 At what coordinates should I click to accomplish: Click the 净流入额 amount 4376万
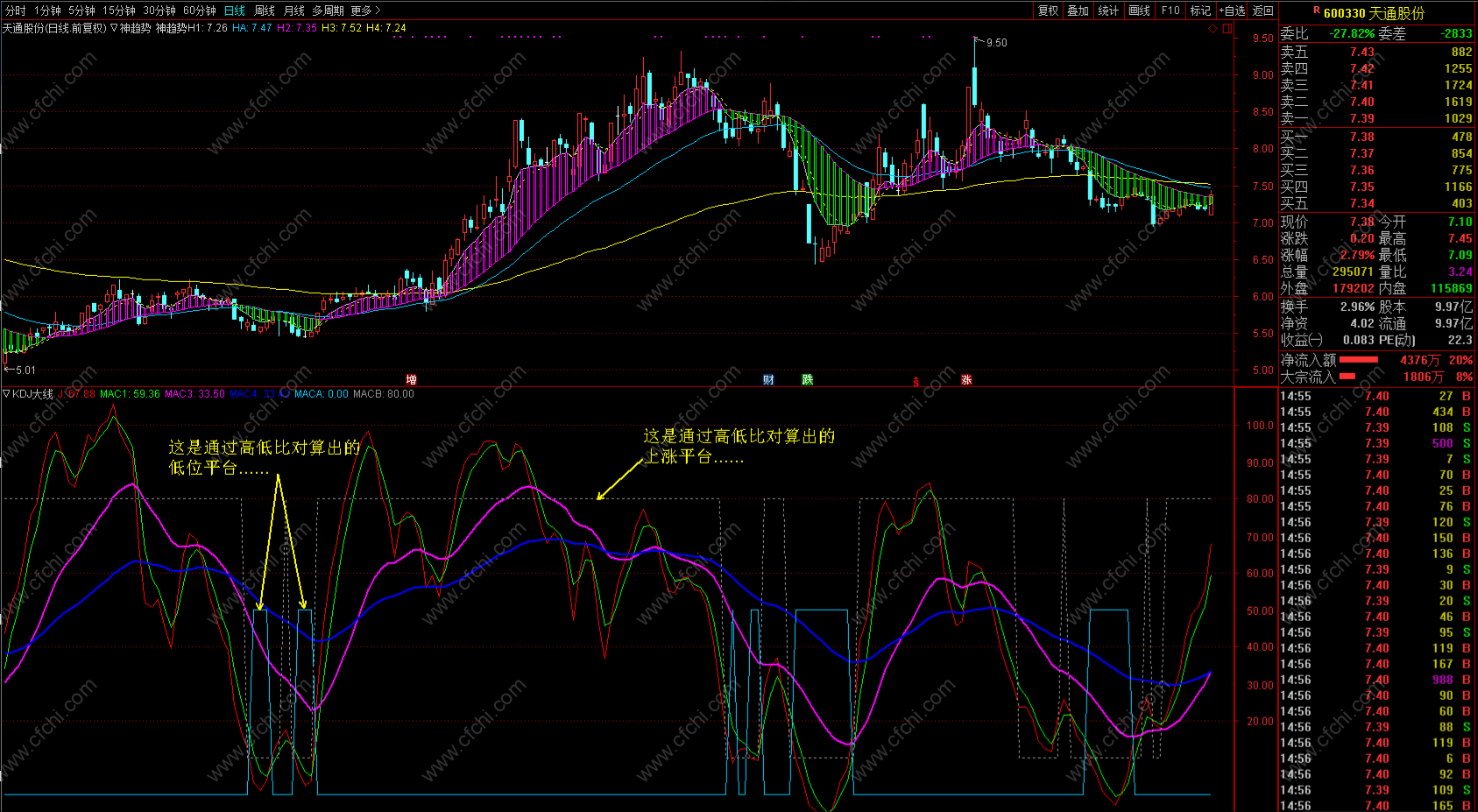point(1419,360)
